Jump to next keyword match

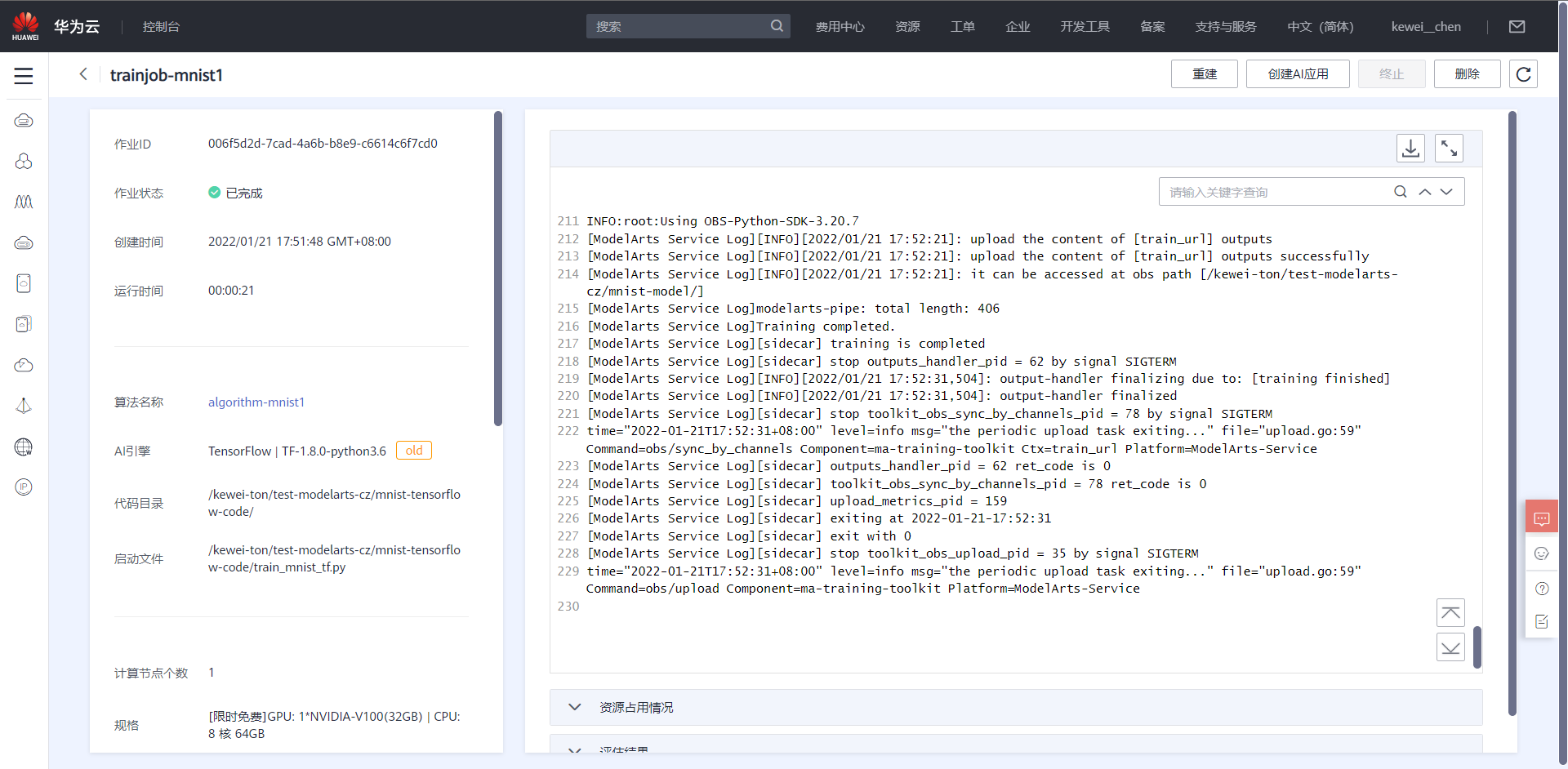point(1446,192)
